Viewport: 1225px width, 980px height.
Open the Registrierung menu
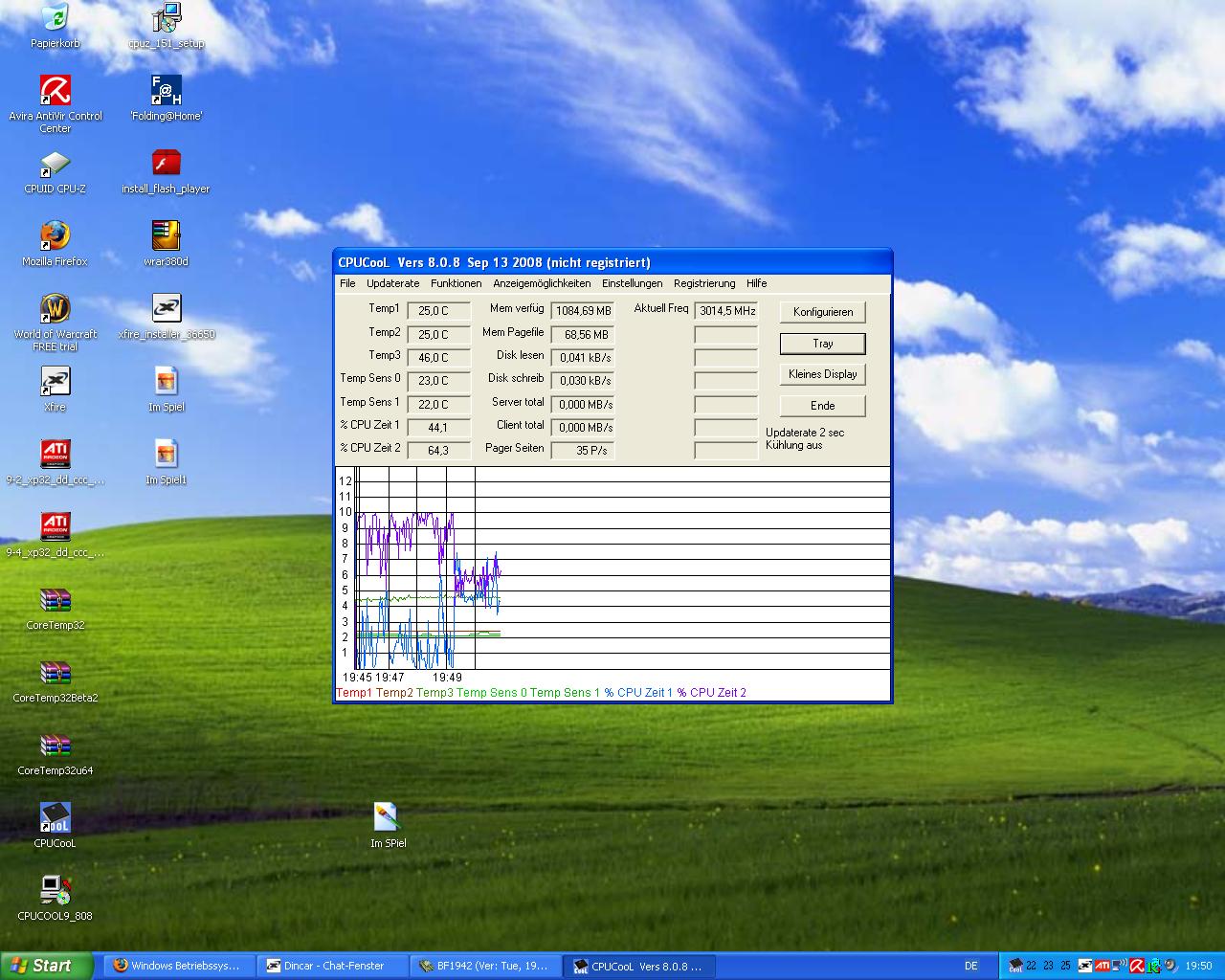[x=704, y=283]
